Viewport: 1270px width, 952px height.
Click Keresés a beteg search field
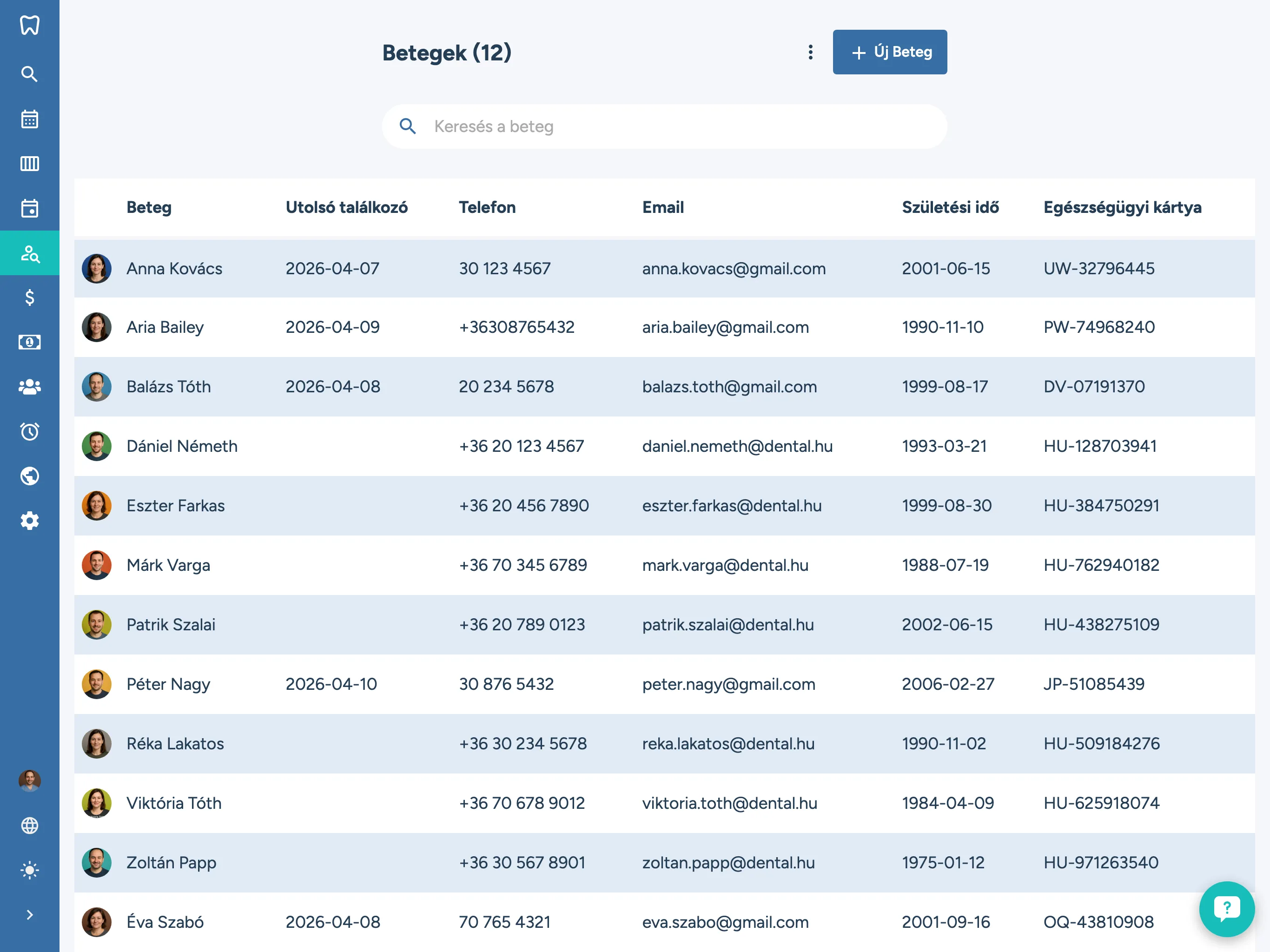[664, 126]
